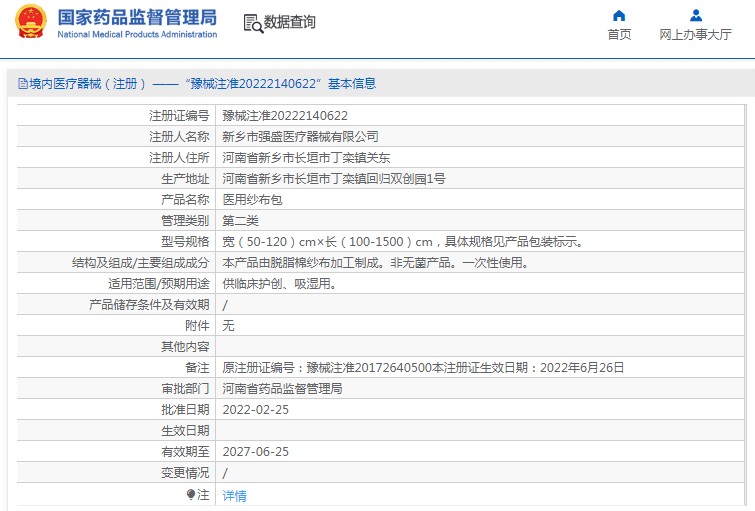Click the 首页 home icon
The height and width of the screenshot is (511, 755).
pos(619,16)
